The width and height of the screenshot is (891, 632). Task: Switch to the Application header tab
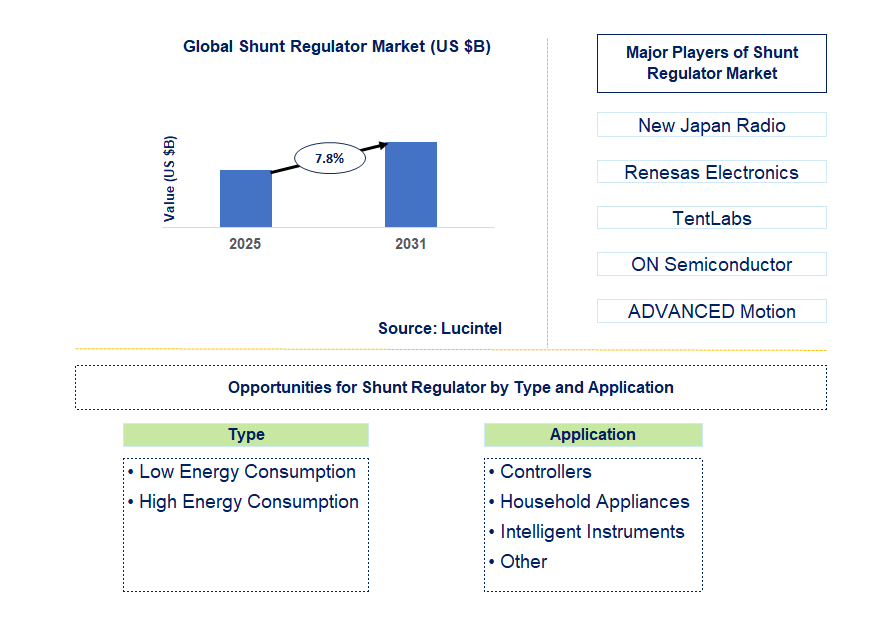pos(593,434)
